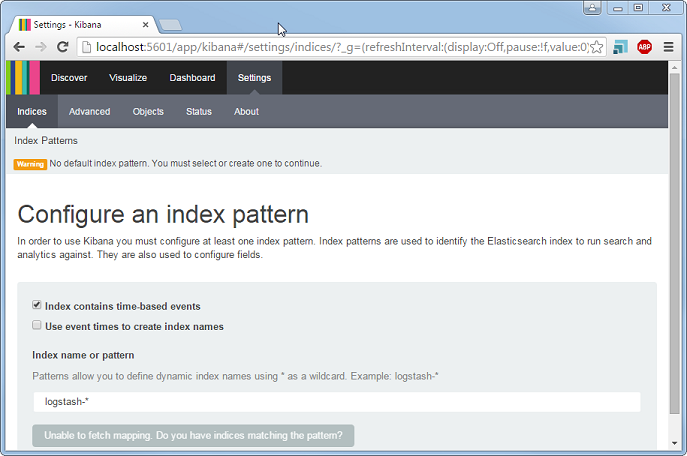
Task: Switch to the Status sub-tab
Action: (199, 112)
